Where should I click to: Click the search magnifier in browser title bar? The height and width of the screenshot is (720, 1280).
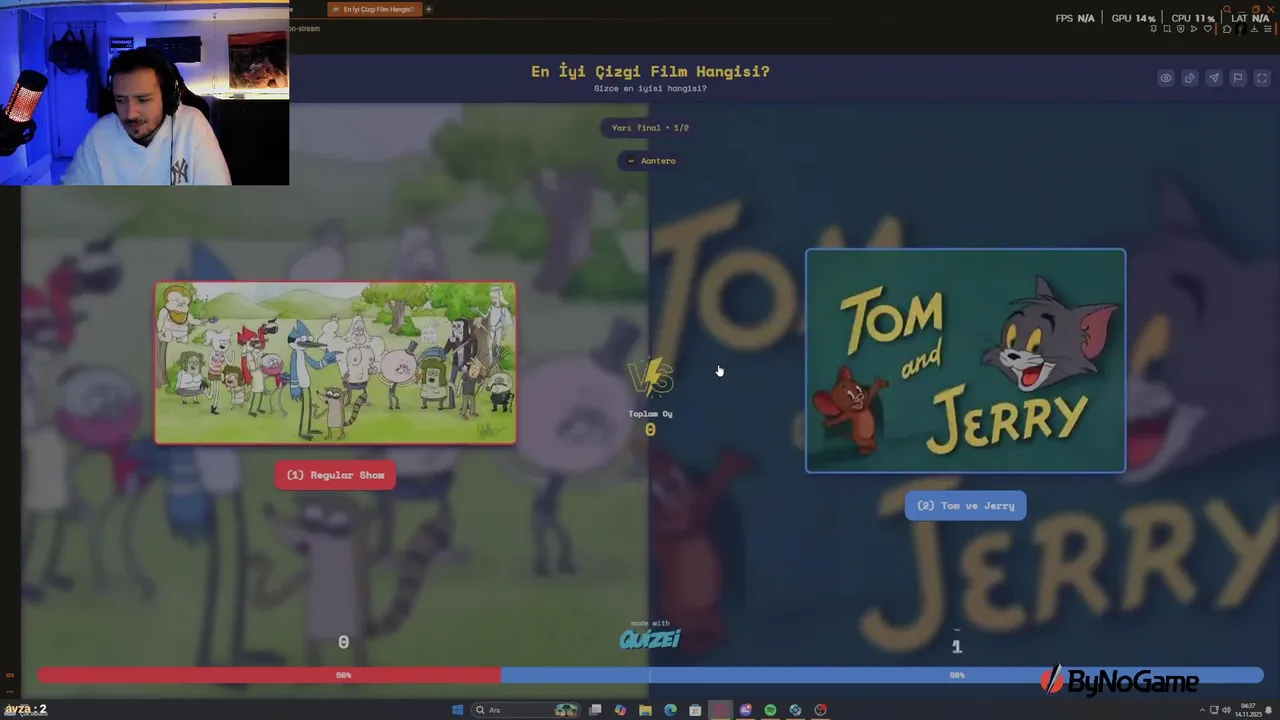point(1227,9)
